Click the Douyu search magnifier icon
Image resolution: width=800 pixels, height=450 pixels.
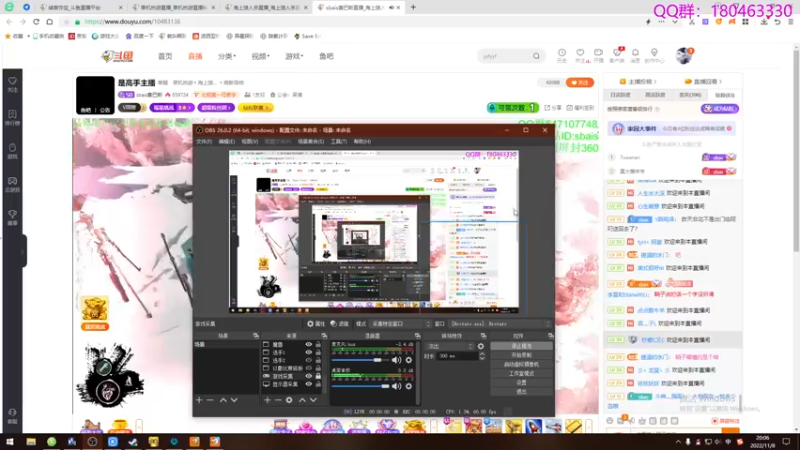coord(536,56)
